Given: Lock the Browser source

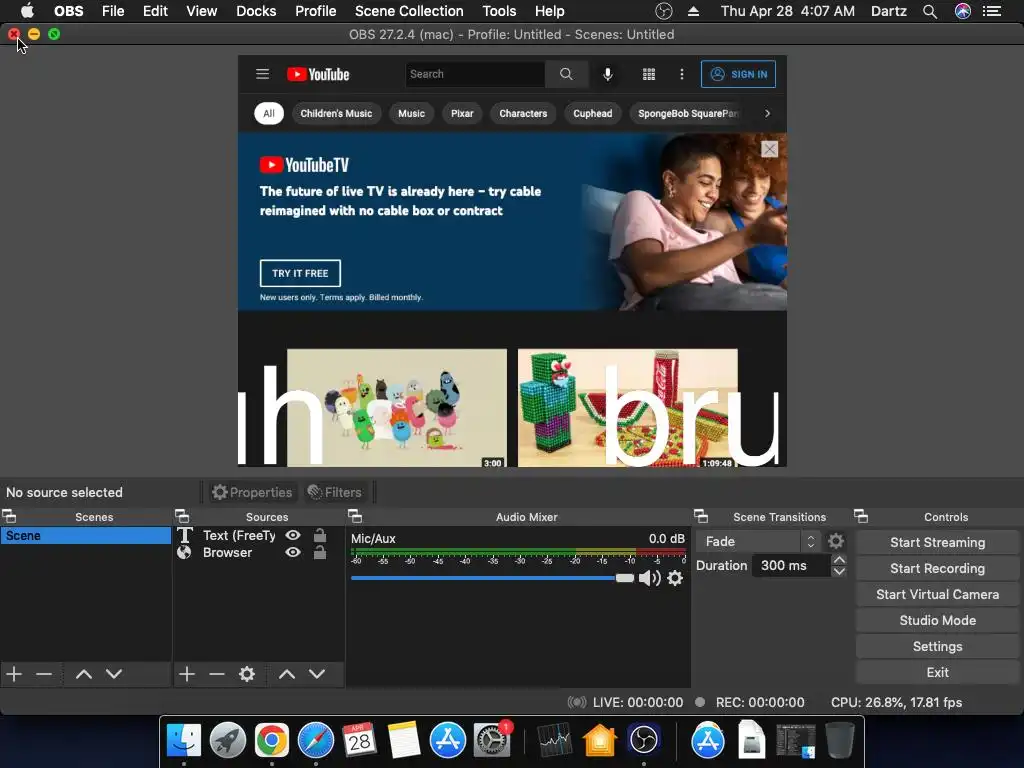Looking at the screenshot, I should [320, 552].
